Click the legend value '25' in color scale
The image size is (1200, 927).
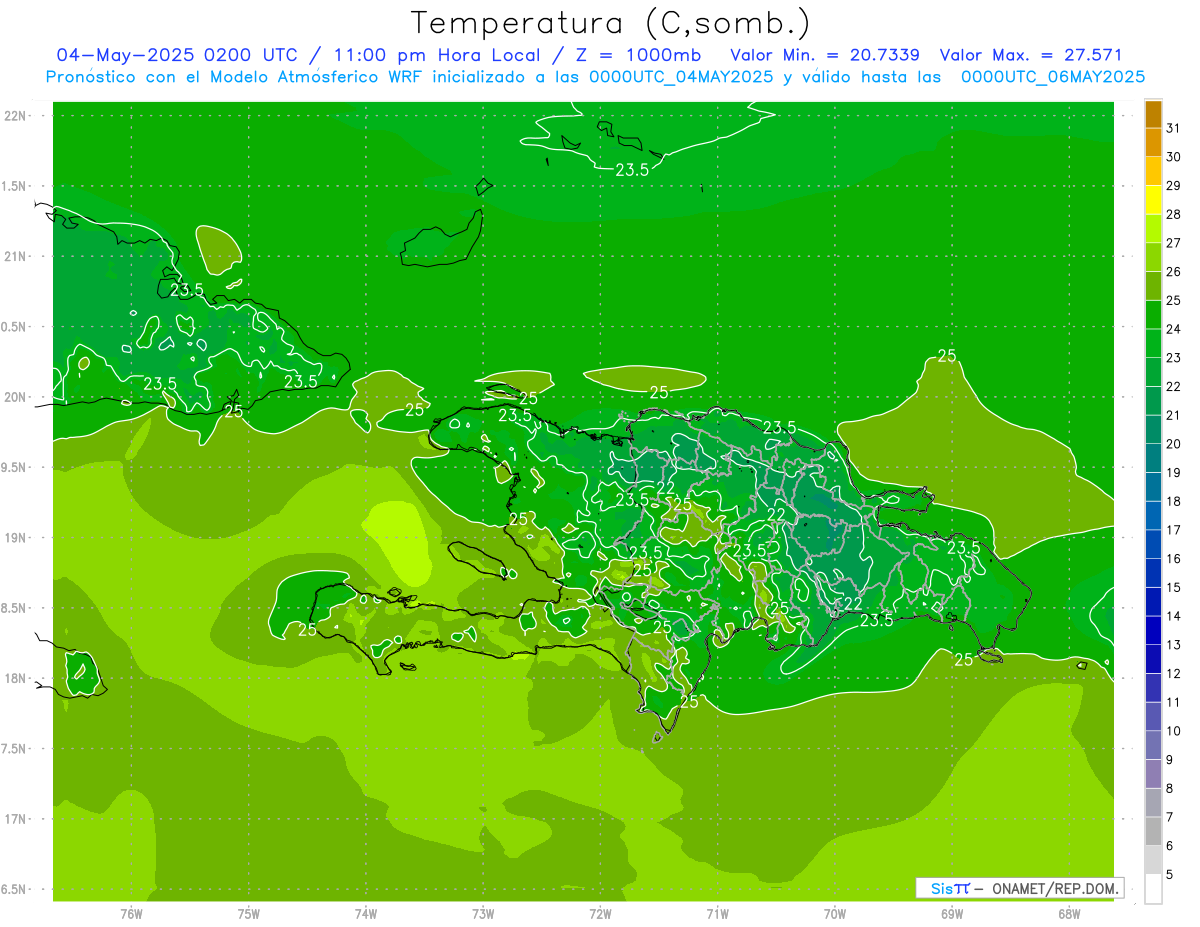coord(1173,300)
